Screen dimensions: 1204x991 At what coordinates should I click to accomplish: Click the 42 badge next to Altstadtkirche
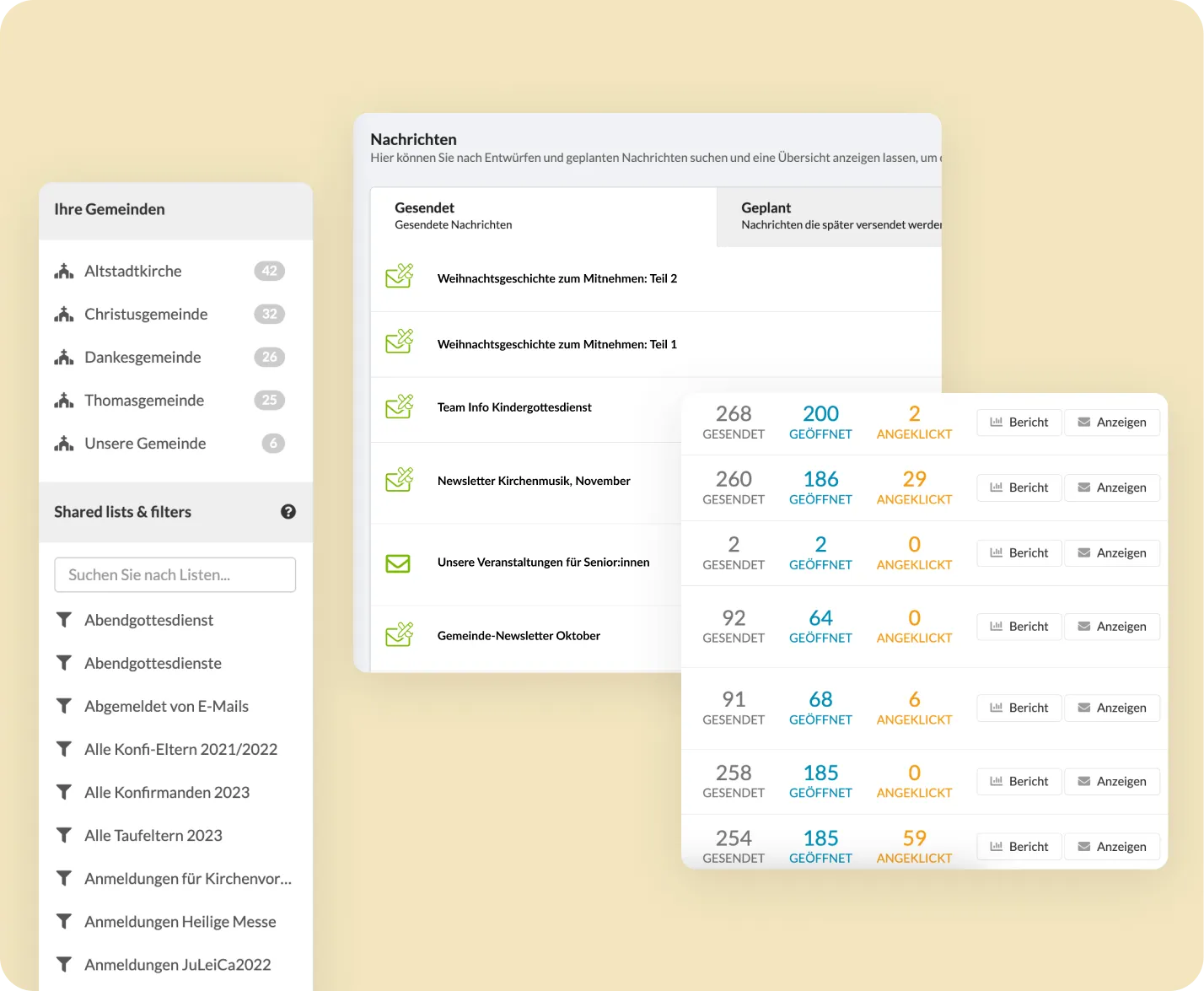pyautogui.click(x=270, y=271)
